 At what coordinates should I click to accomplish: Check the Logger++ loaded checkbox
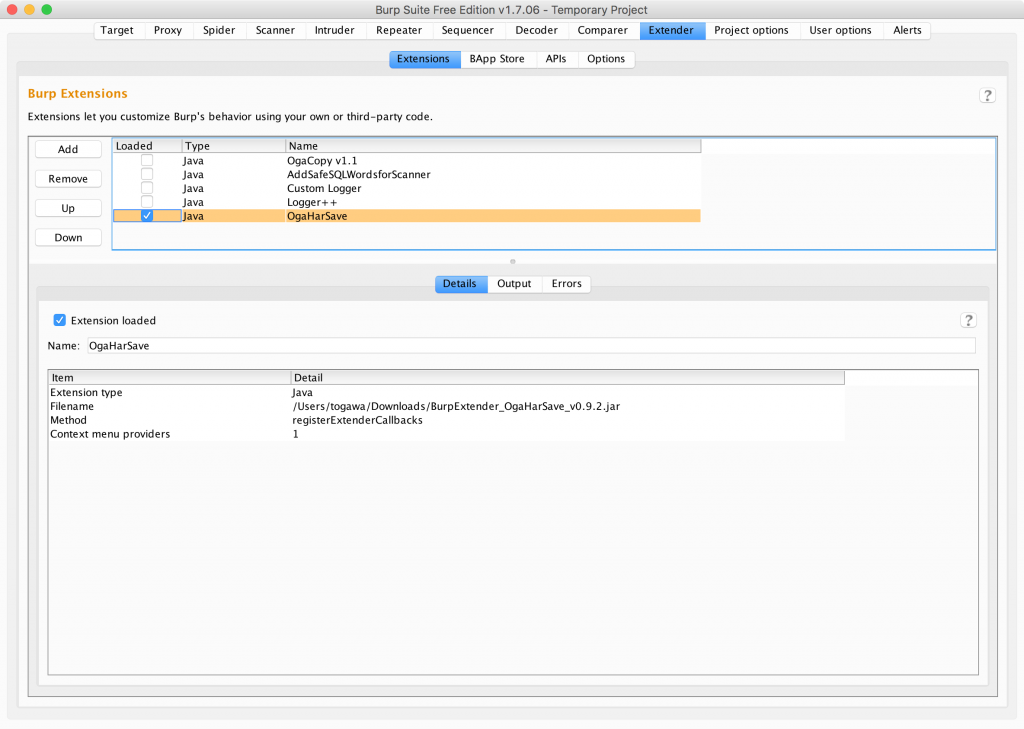(147, 202)
